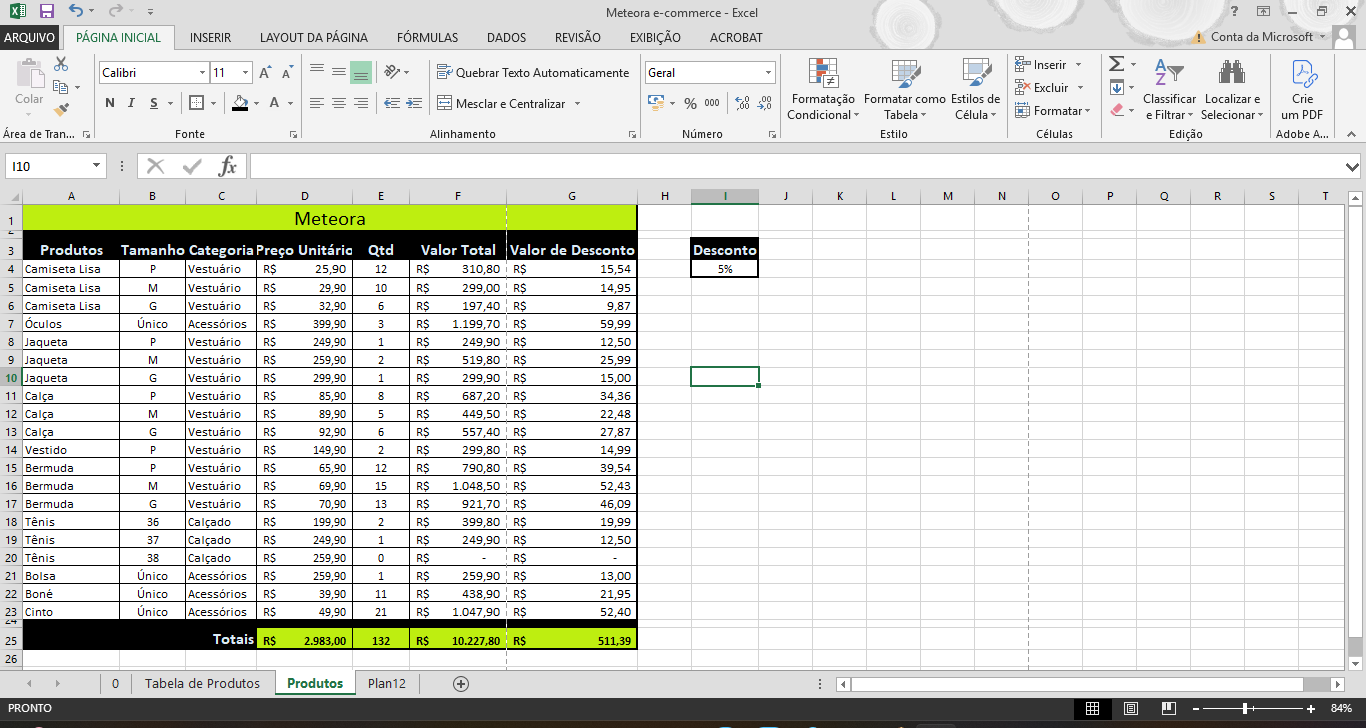The width and height of the screenshot is (1366, 728).
Task: Open Formatação Condicional menu
Action: [823, 91]
